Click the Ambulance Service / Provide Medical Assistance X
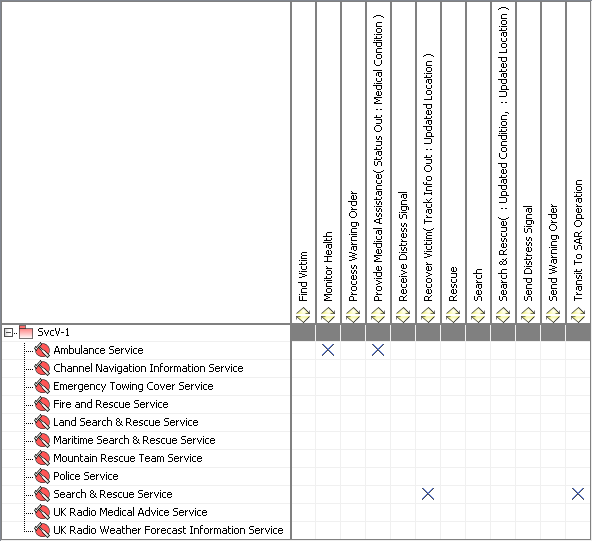The height and width of the screenshot is (541, 592). [378, 350]
